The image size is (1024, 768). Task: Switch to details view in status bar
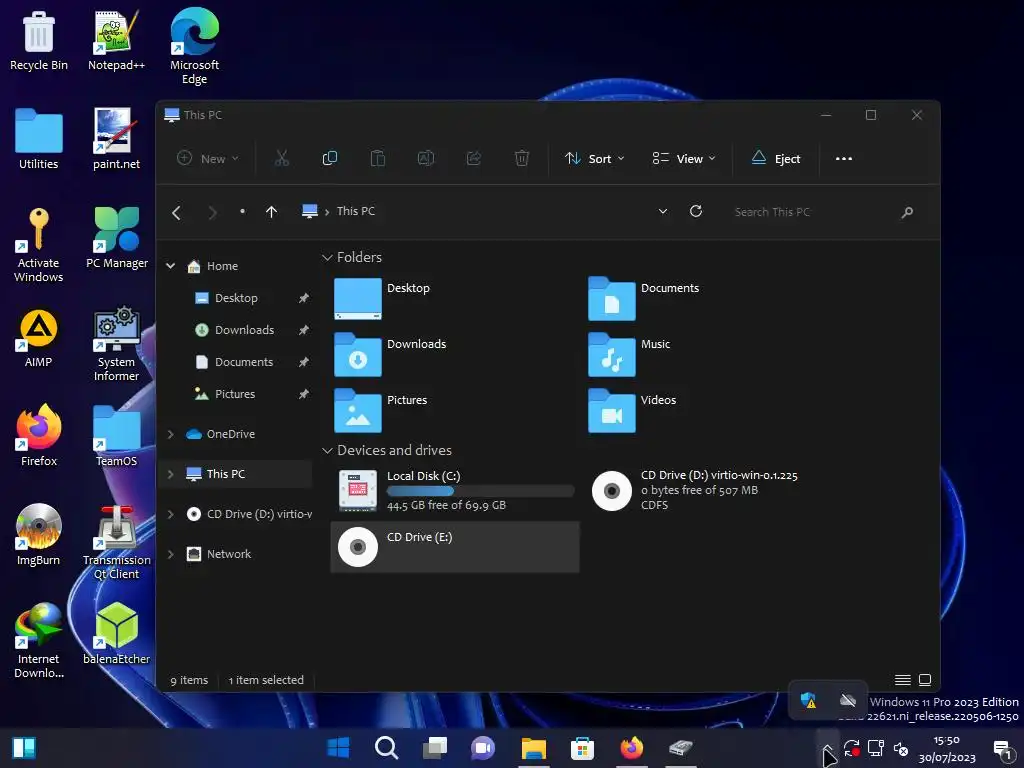pos(903,680)
